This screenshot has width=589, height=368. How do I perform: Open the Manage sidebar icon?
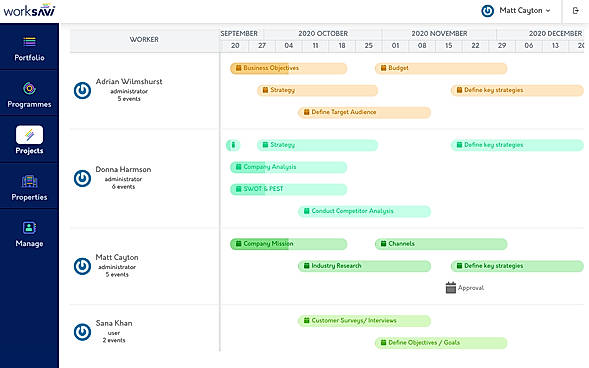[x=29, y=228]
